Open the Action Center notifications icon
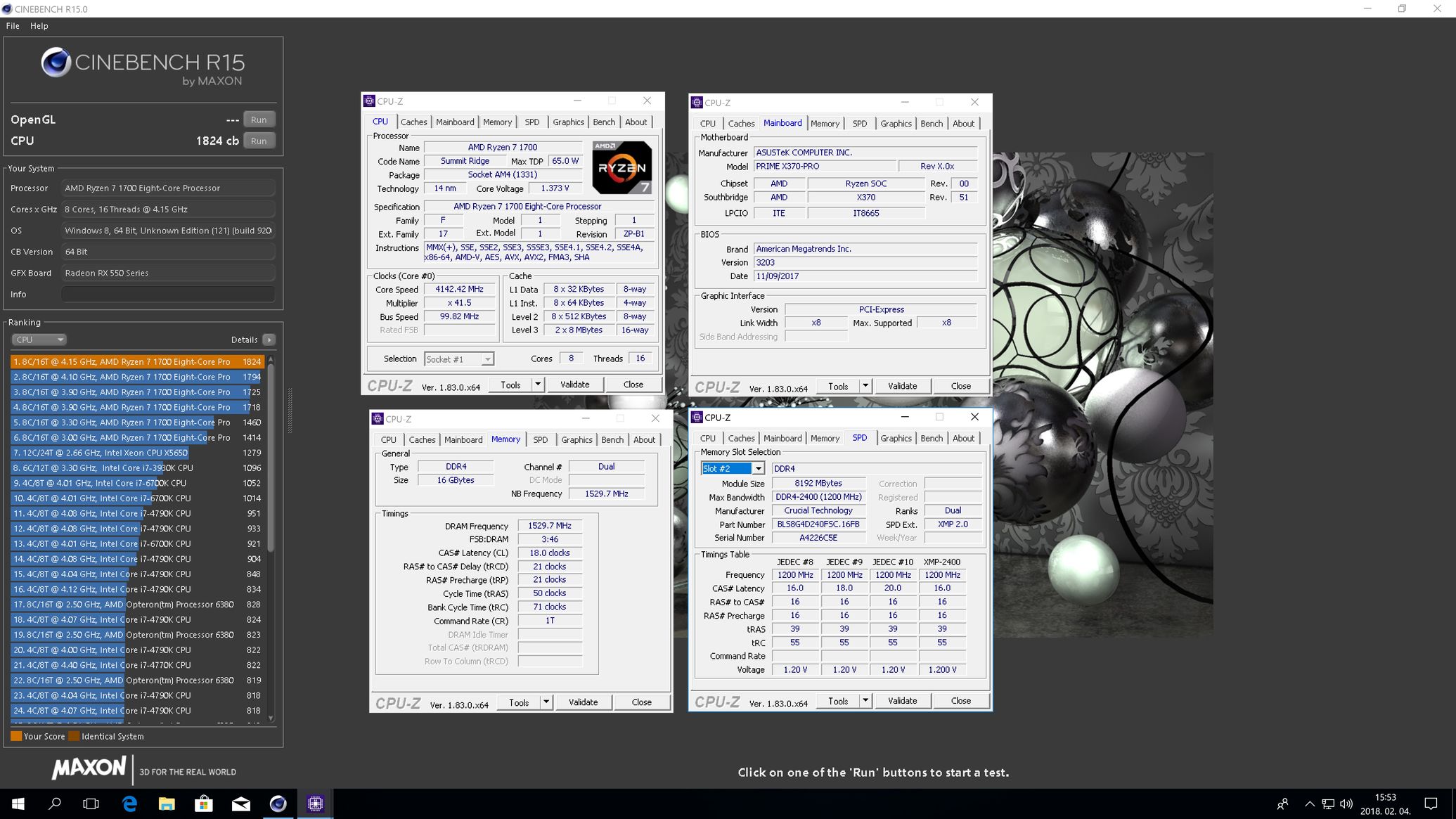 [x=1430, y=804]
